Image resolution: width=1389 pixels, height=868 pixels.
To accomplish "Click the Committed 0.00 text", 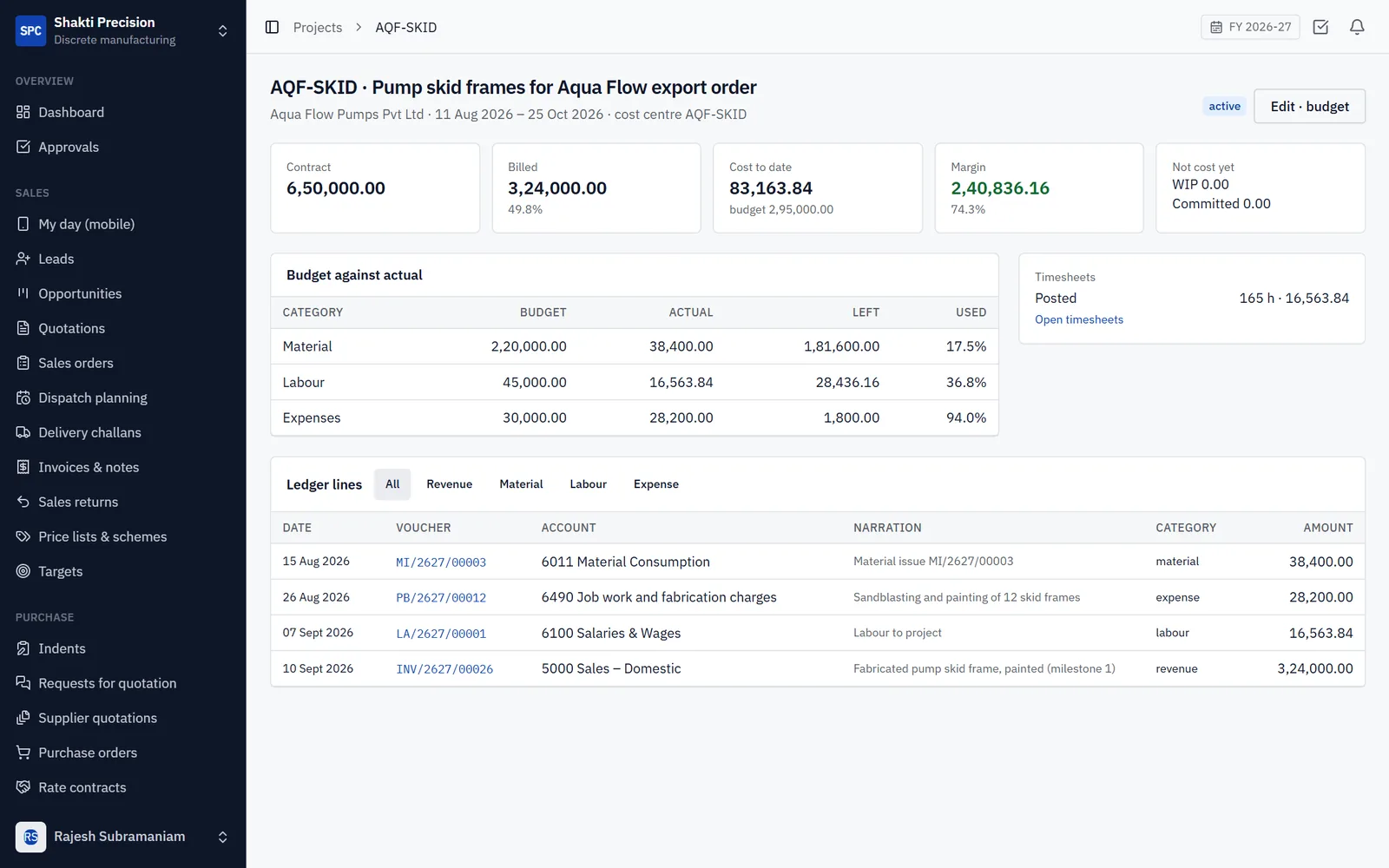I will 1221,203.
